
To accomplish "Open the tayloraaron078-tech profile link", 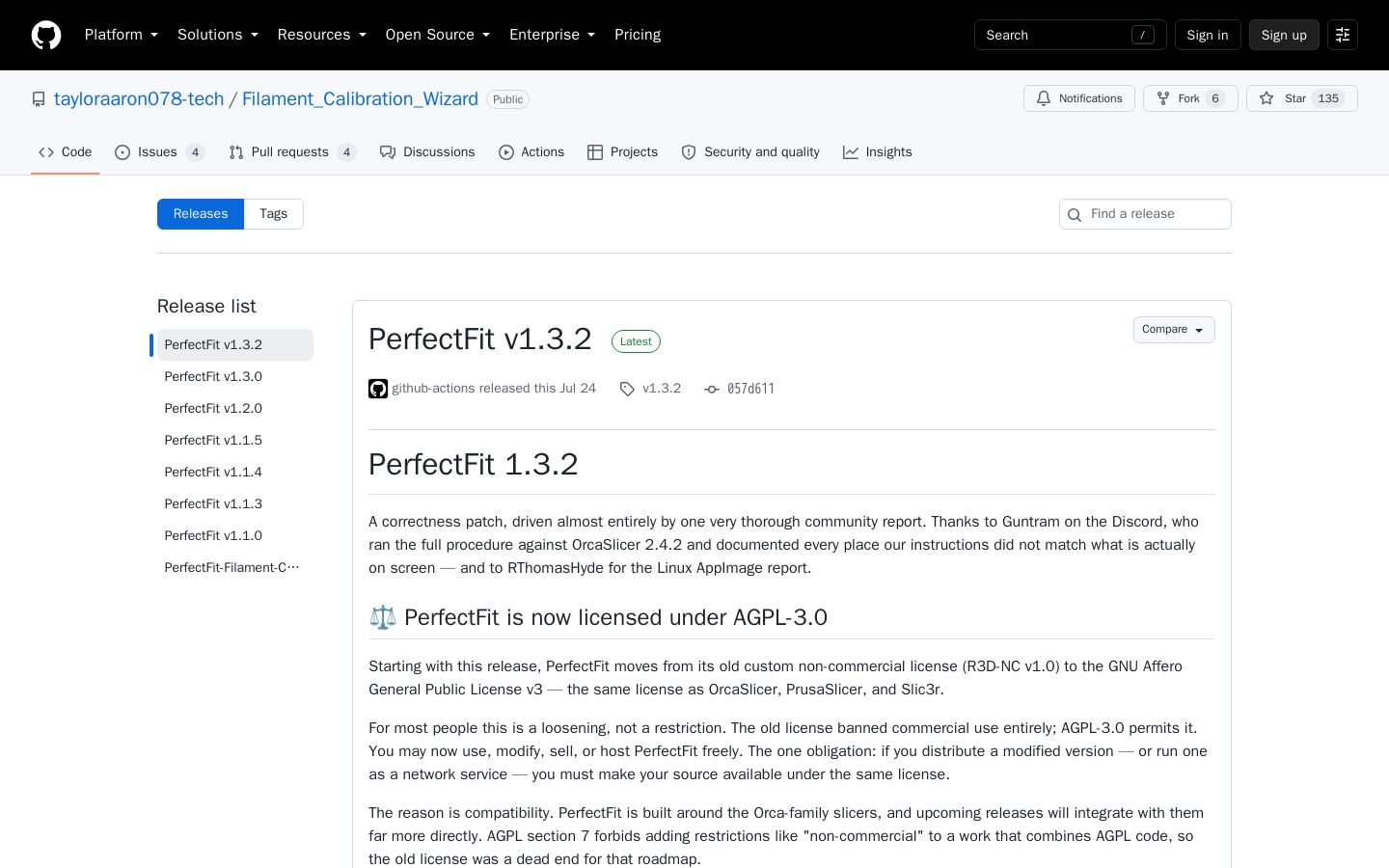I will pyautogui.click(x=139, y=99).
